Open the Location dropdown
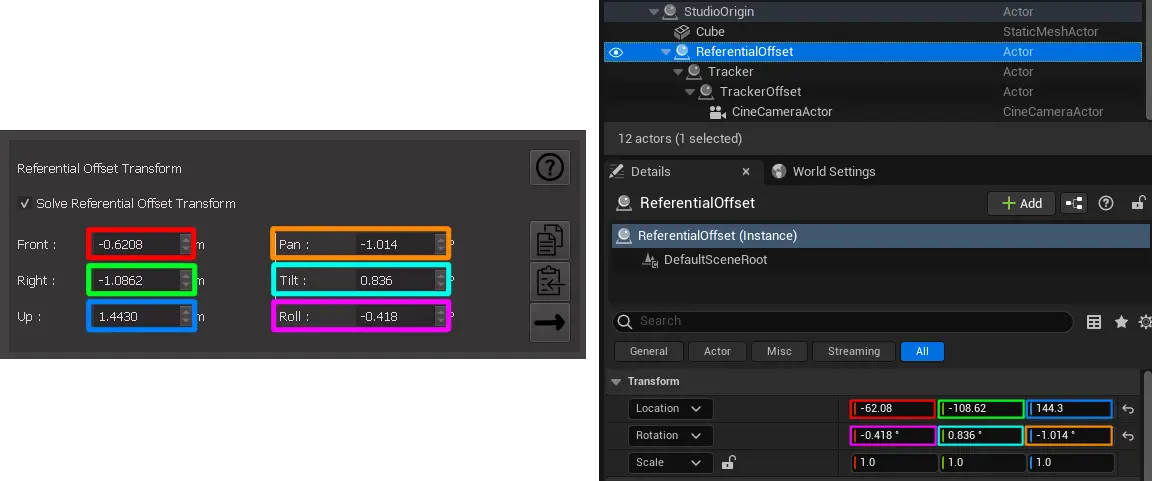The image size is (1152, 481). click(670, 409)
